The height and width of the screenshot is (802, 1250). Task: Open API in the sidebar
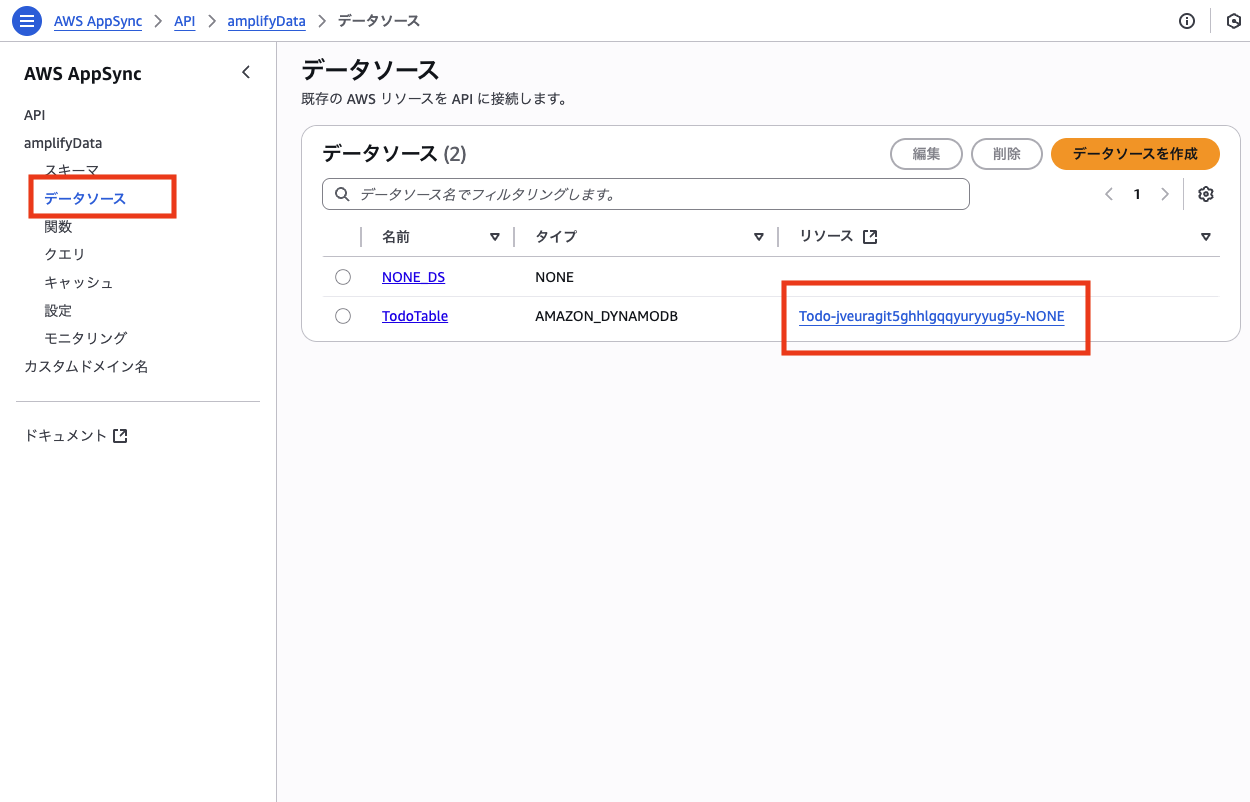point(34,115)
